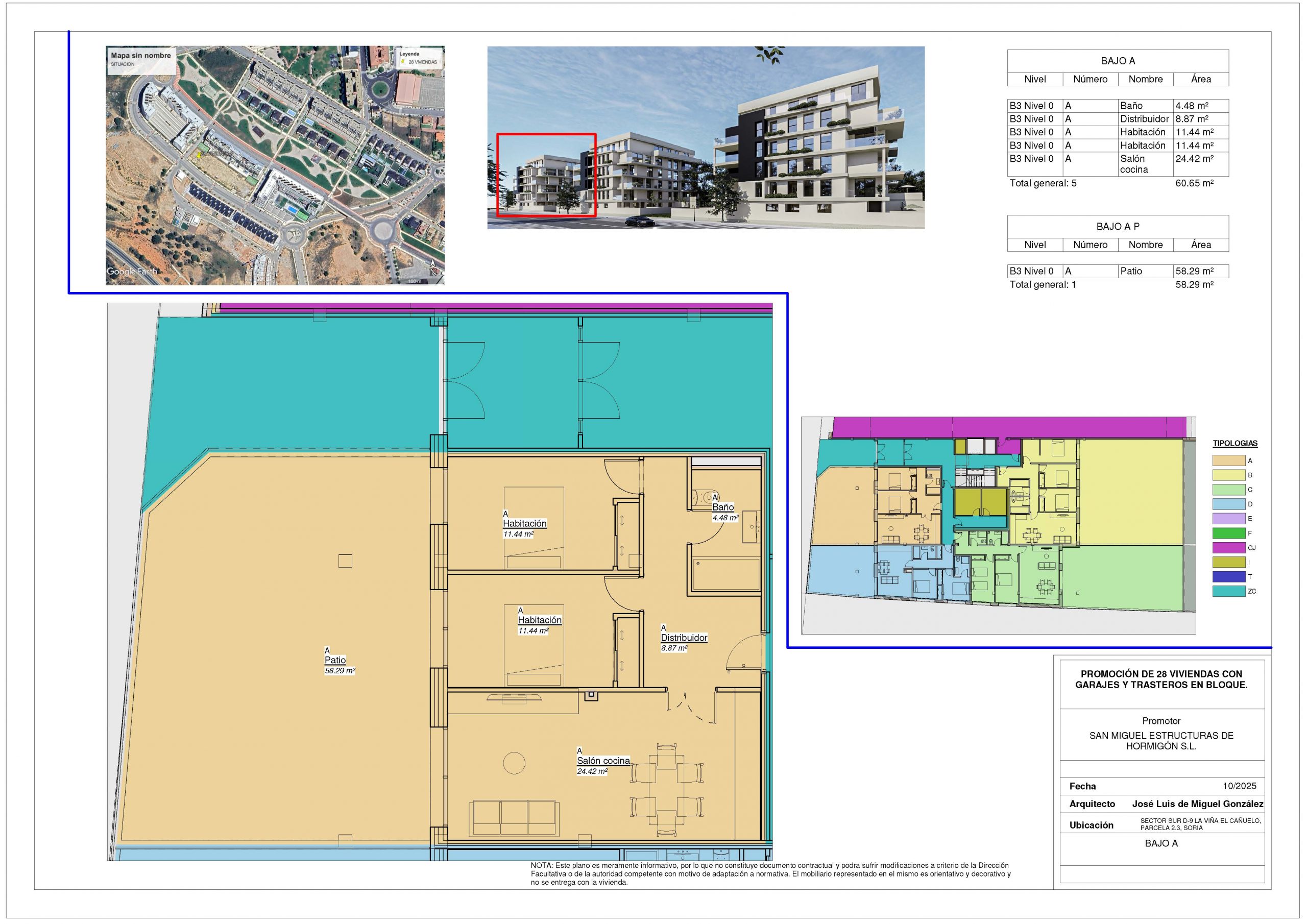Click the north arrow on the satellite map

click(x=433, y=266)
